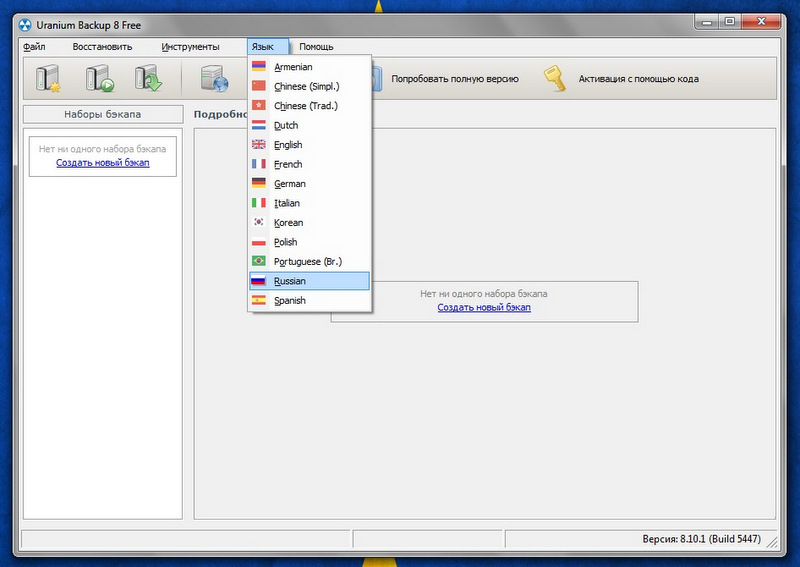
Task: Click the window resize grip in status bar
Action: (x=772, y=541)
